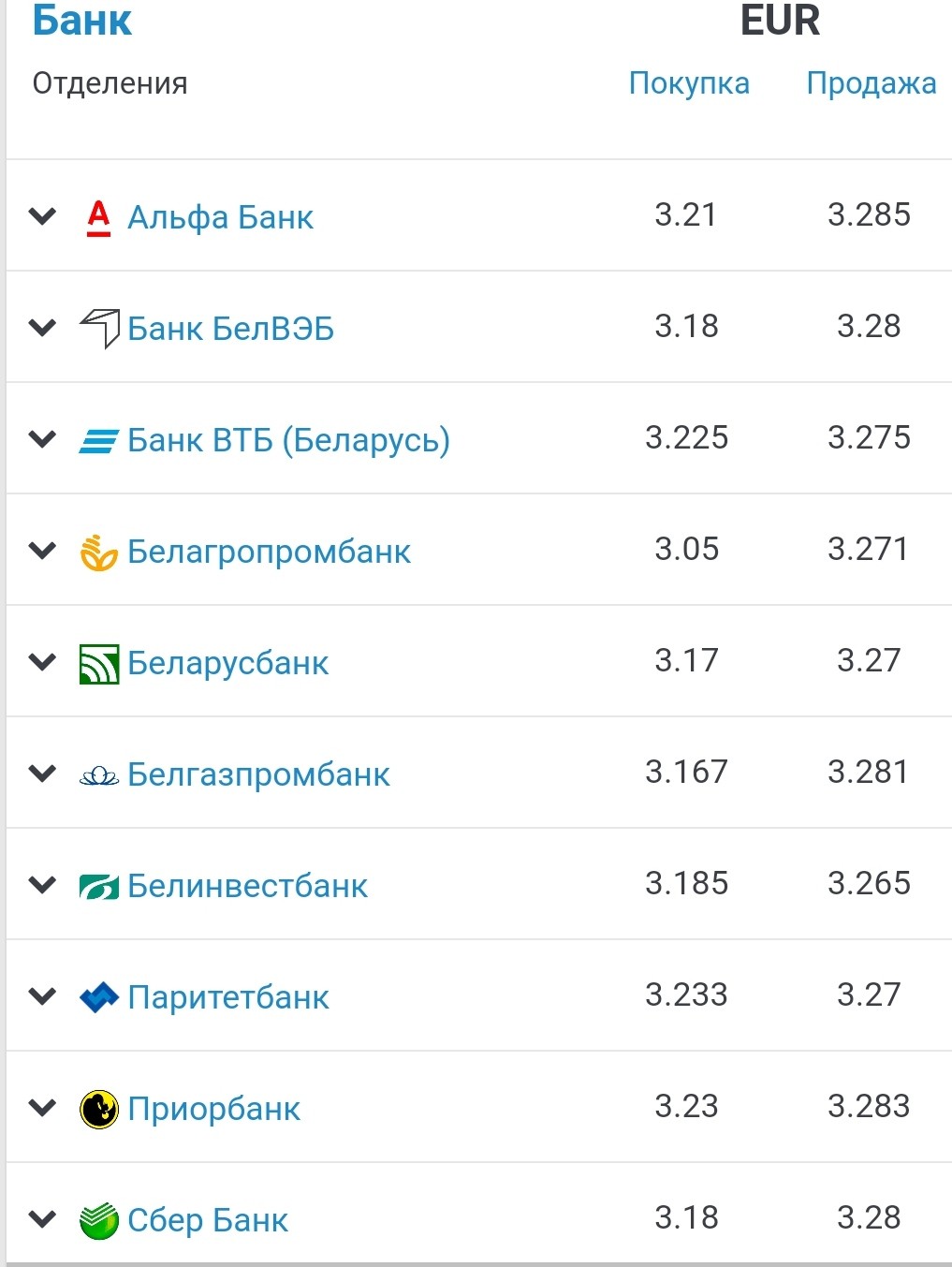Click the Сбер Банк green logo

(98, 1221)
